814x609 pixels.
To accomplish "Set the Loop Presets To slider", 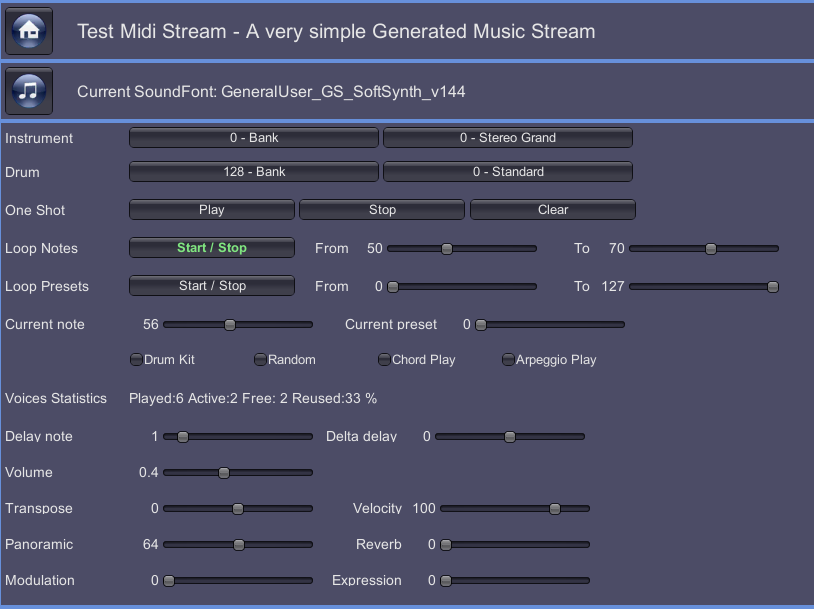I will (x=704, y=287).
